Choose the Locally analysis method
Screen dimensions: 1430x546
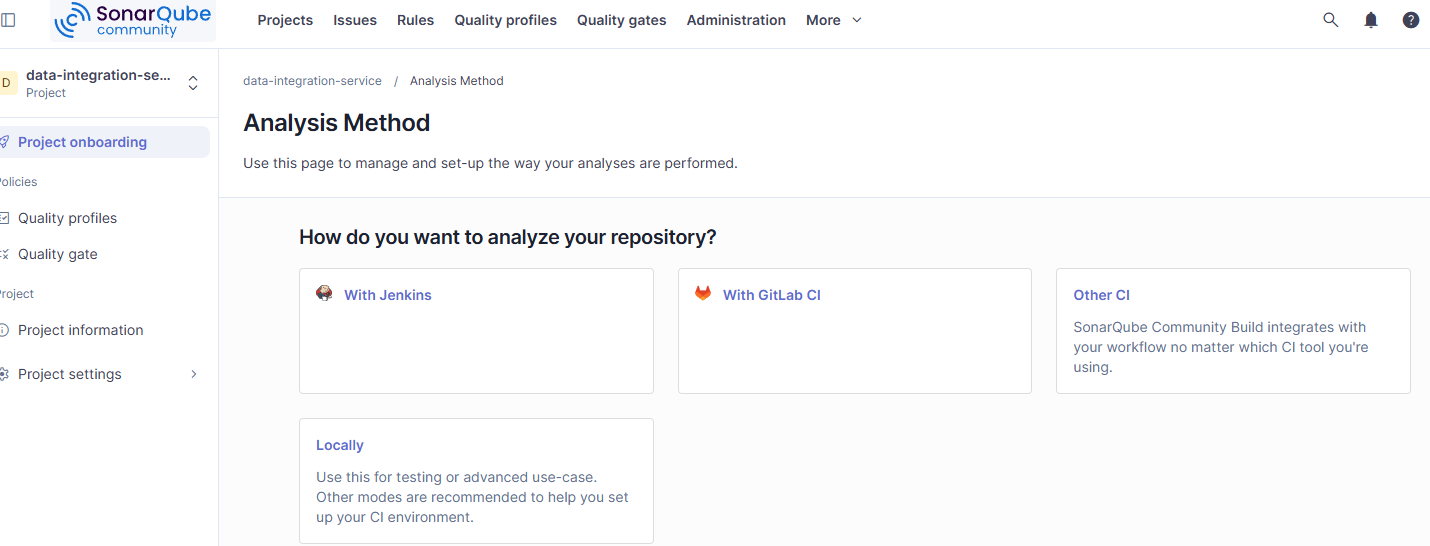coord(476,481)
